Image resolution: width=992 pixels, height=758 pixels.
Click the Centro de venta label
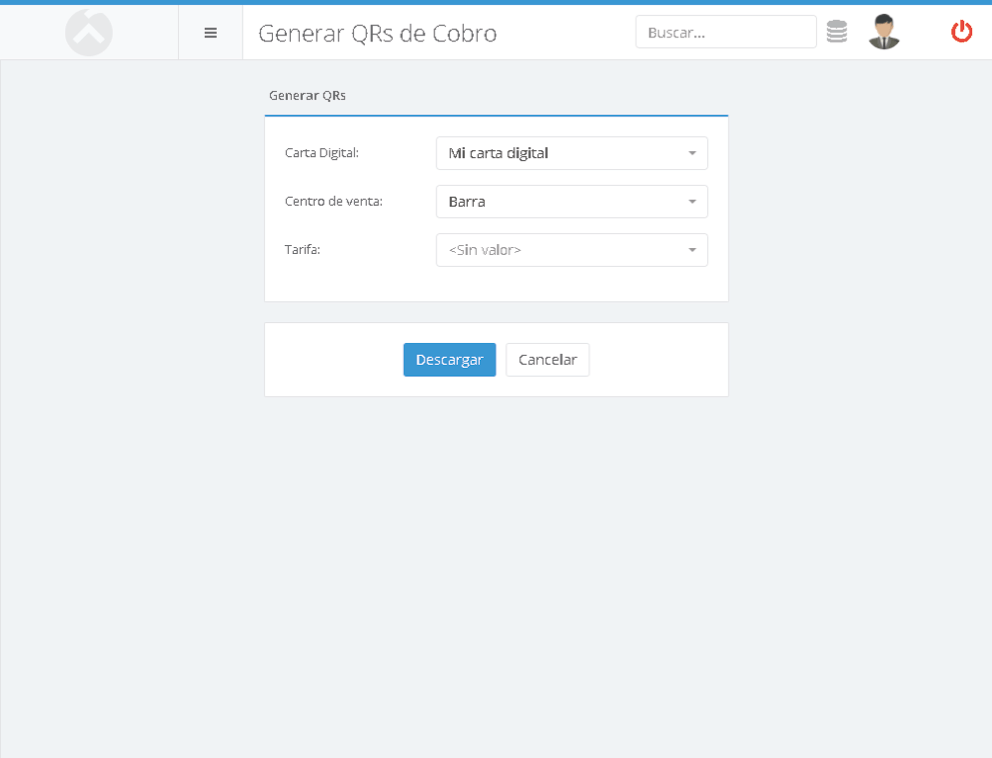333,201
